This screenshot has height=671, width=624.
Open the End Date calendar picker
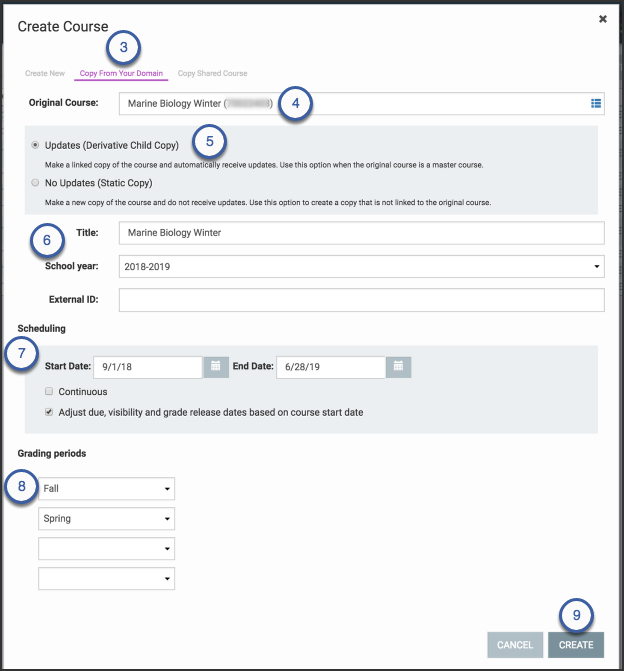pos(398,367)
